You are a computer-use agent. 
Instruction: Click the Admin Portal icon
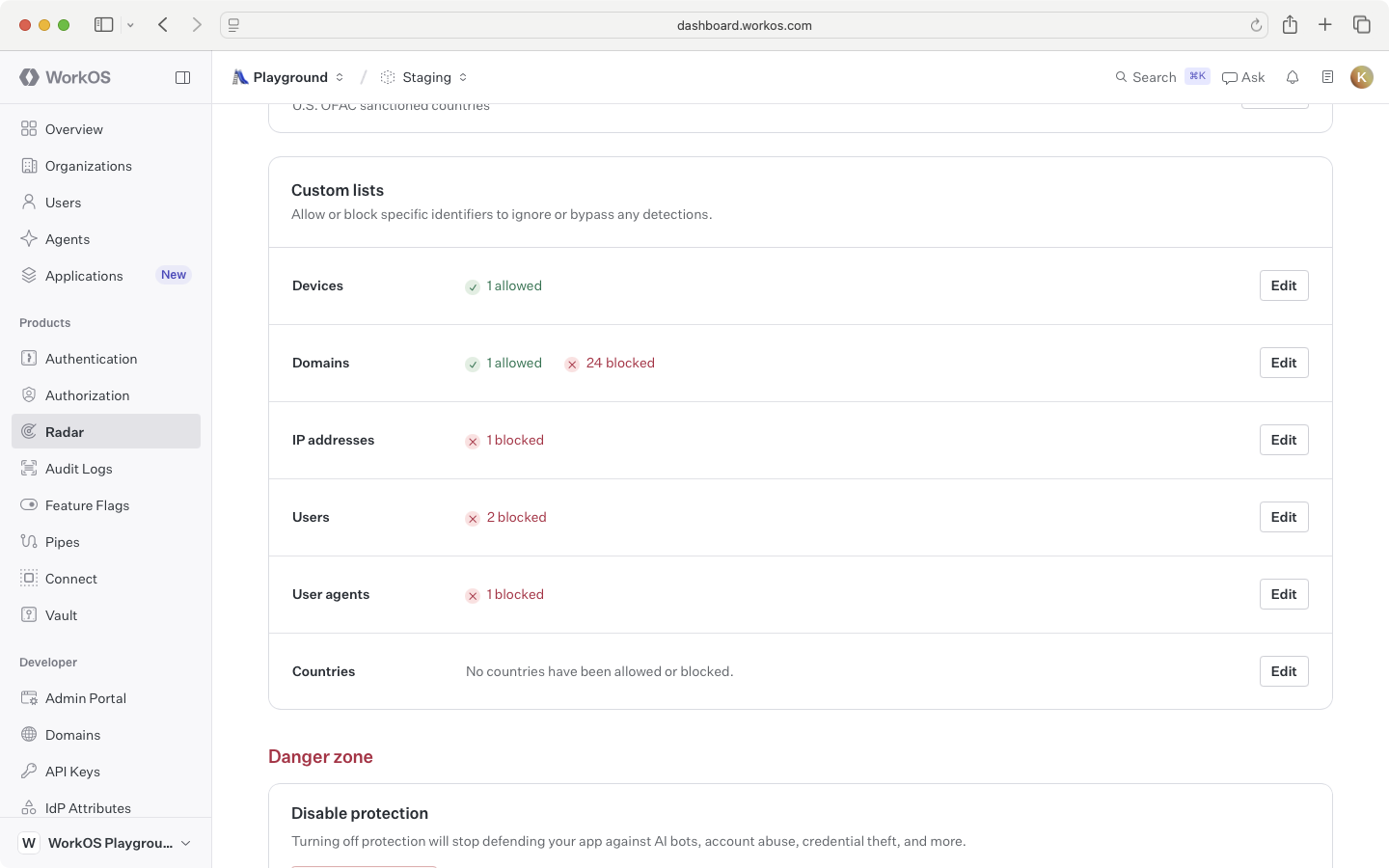pyautogui.click(x=29, y=698)
